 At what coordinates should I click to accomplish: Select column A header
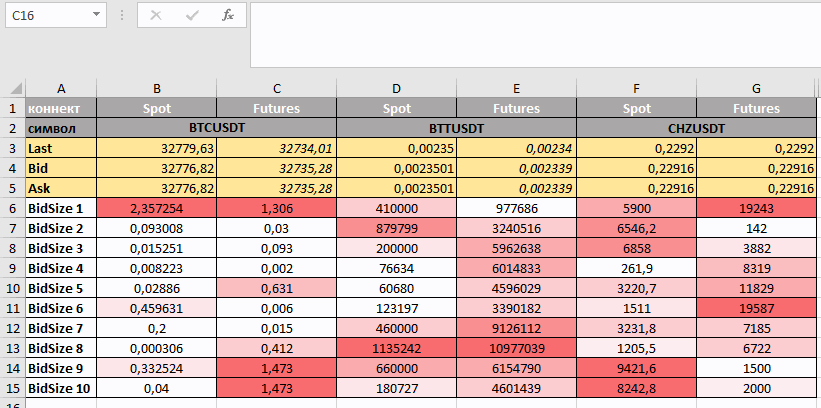(x=61, y=88)
